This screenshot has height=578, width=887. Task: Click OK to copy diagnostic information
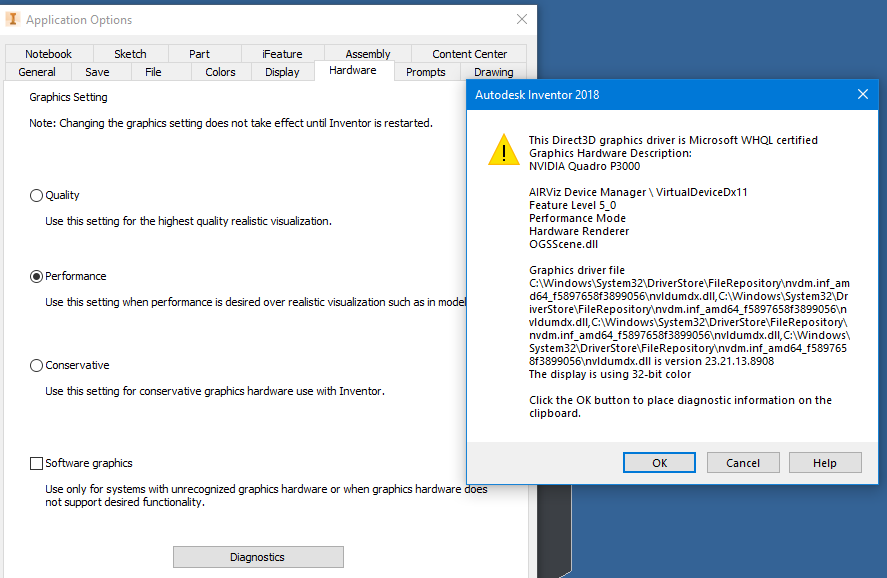(659, 463)
